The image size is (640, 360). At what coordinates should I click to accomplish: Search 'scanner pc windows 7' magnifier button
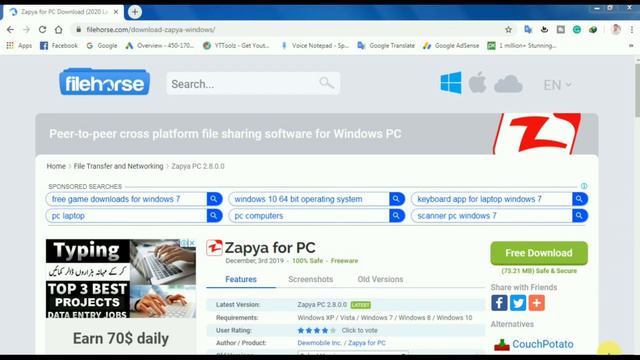coord(580,216)
